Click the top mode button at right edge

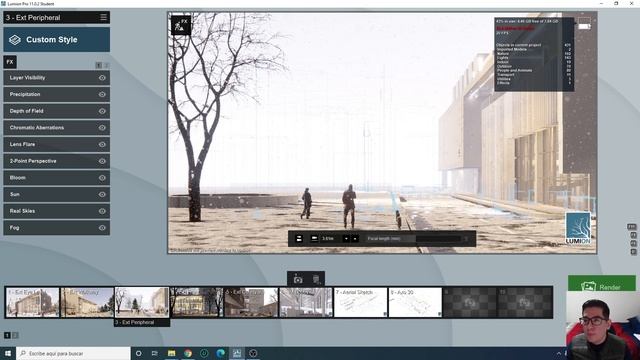(632, 227)
